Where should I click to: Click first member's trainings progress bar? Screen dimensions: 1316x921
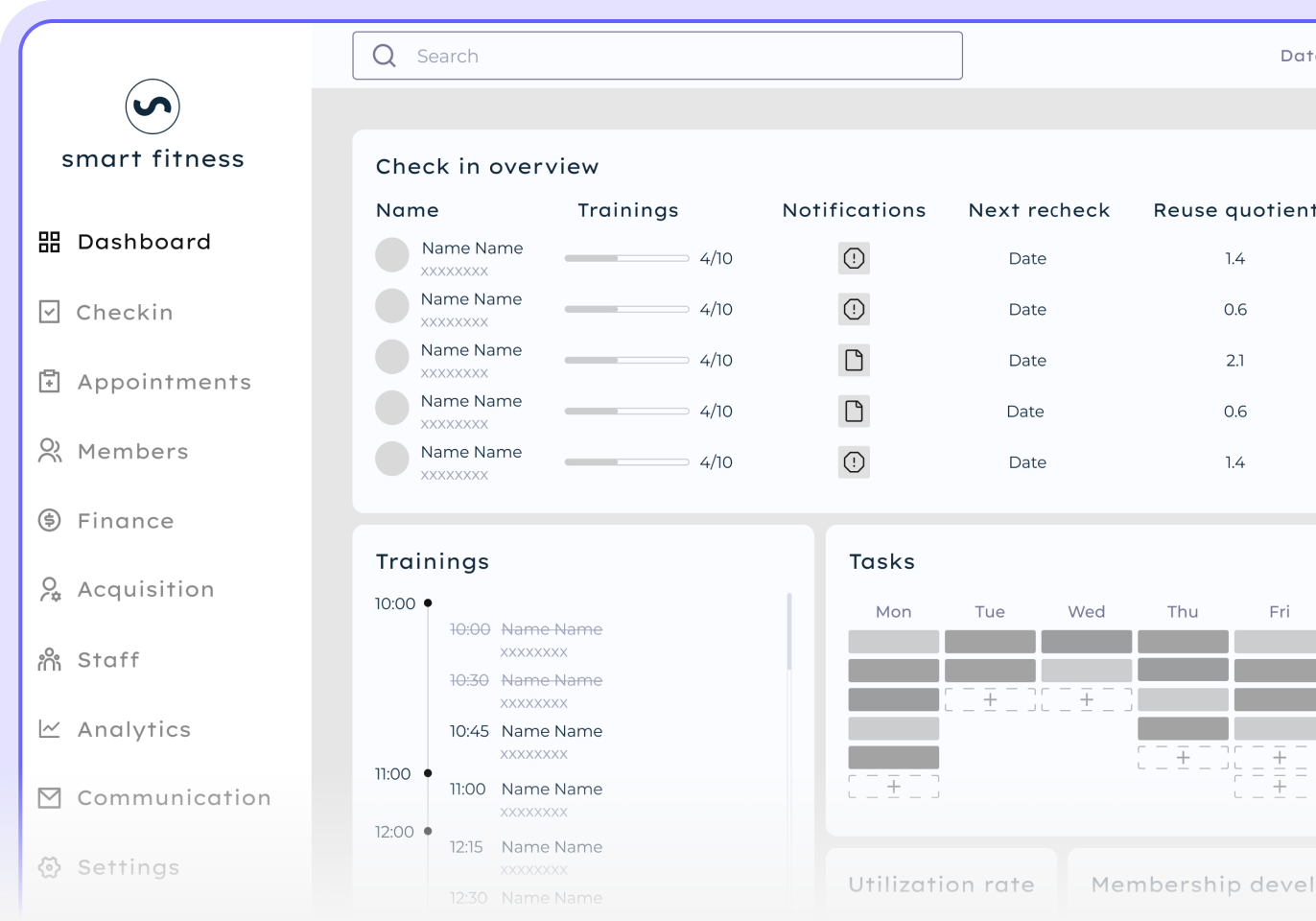626,258
